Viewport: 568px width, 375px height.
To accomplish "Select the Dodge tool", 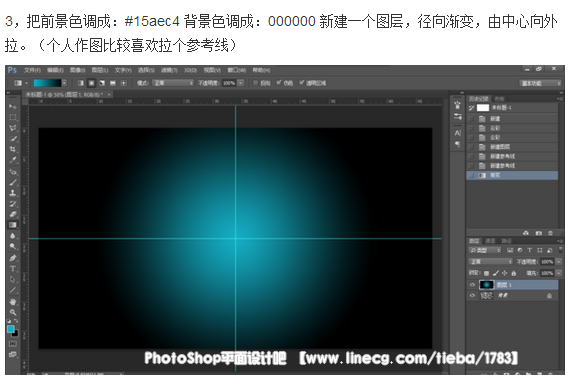I will coord(13,246).
